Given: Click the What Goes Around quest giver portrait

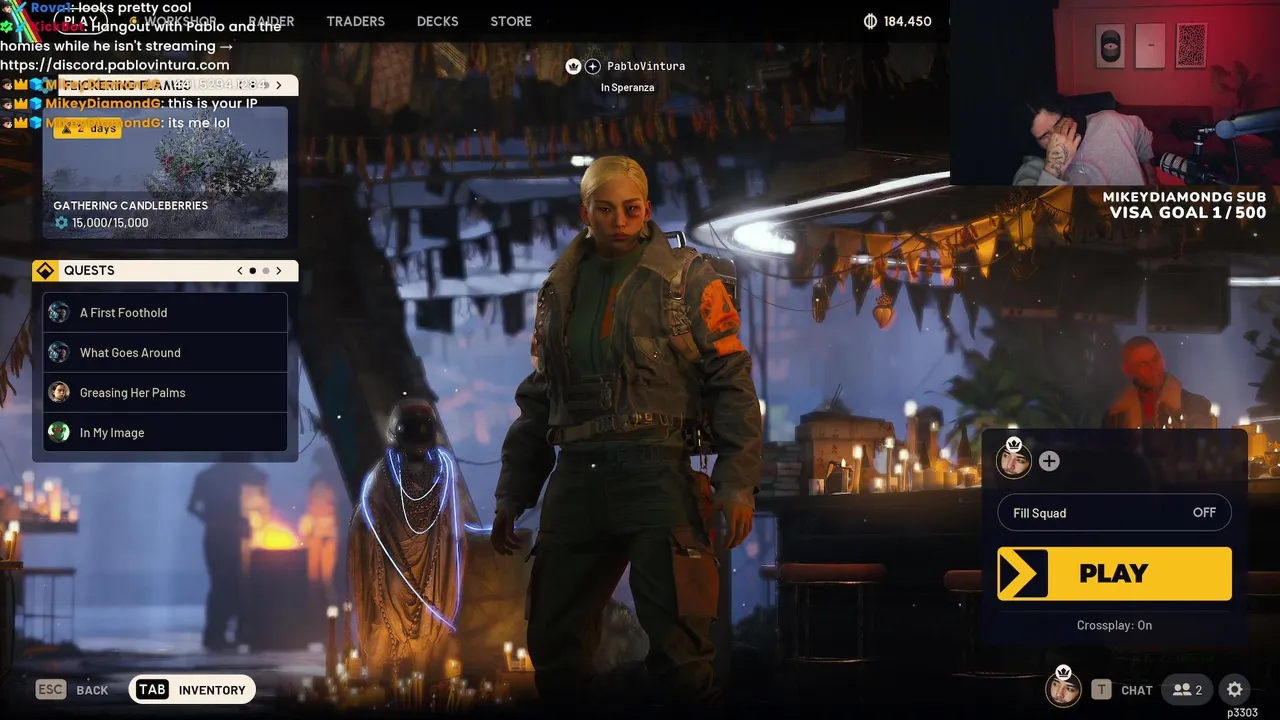Looking at the screenshot, I should (59, 353).
